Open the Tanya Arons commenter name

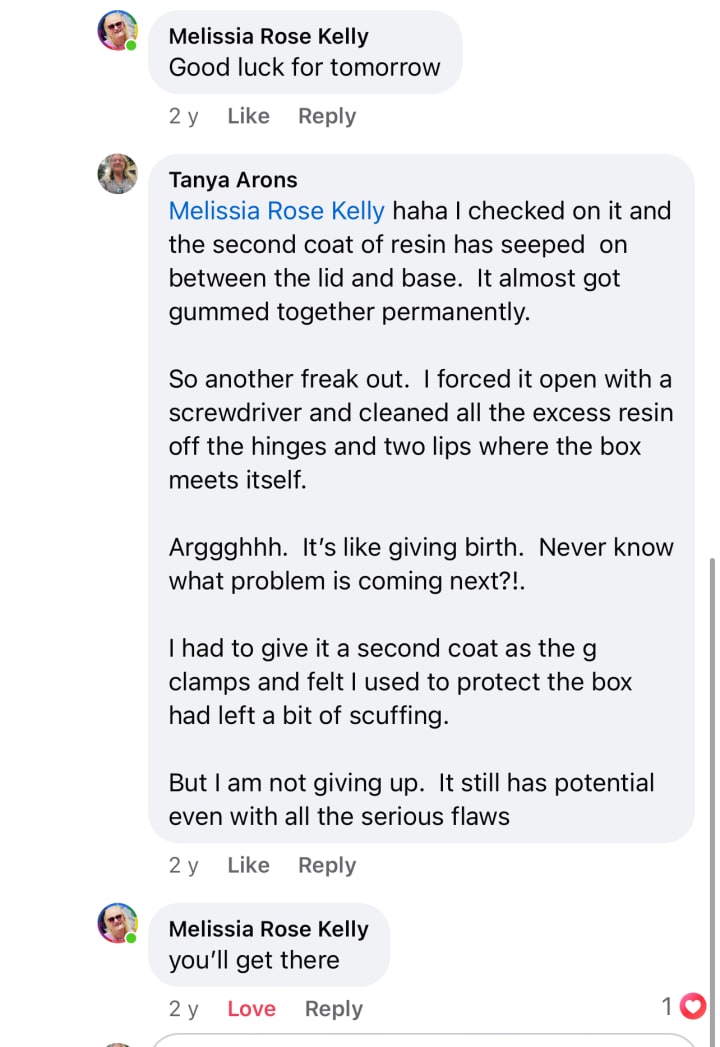point(233,180)
